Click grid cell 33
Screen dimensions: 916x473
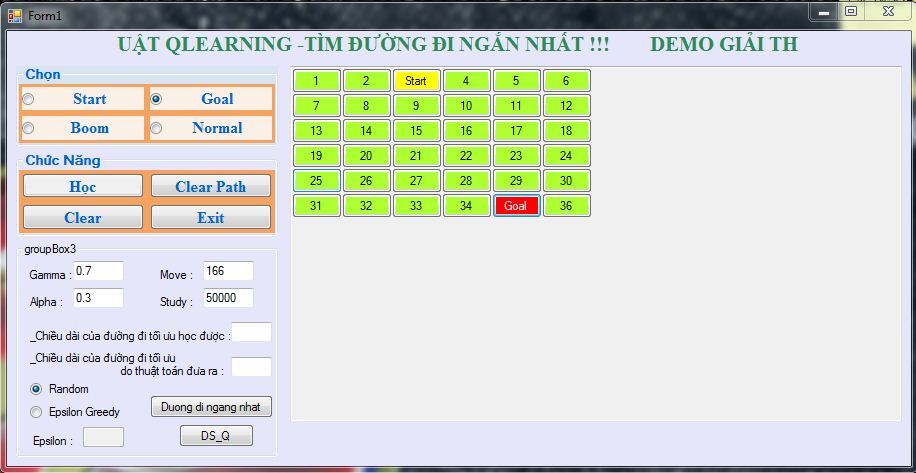point(417,206)
